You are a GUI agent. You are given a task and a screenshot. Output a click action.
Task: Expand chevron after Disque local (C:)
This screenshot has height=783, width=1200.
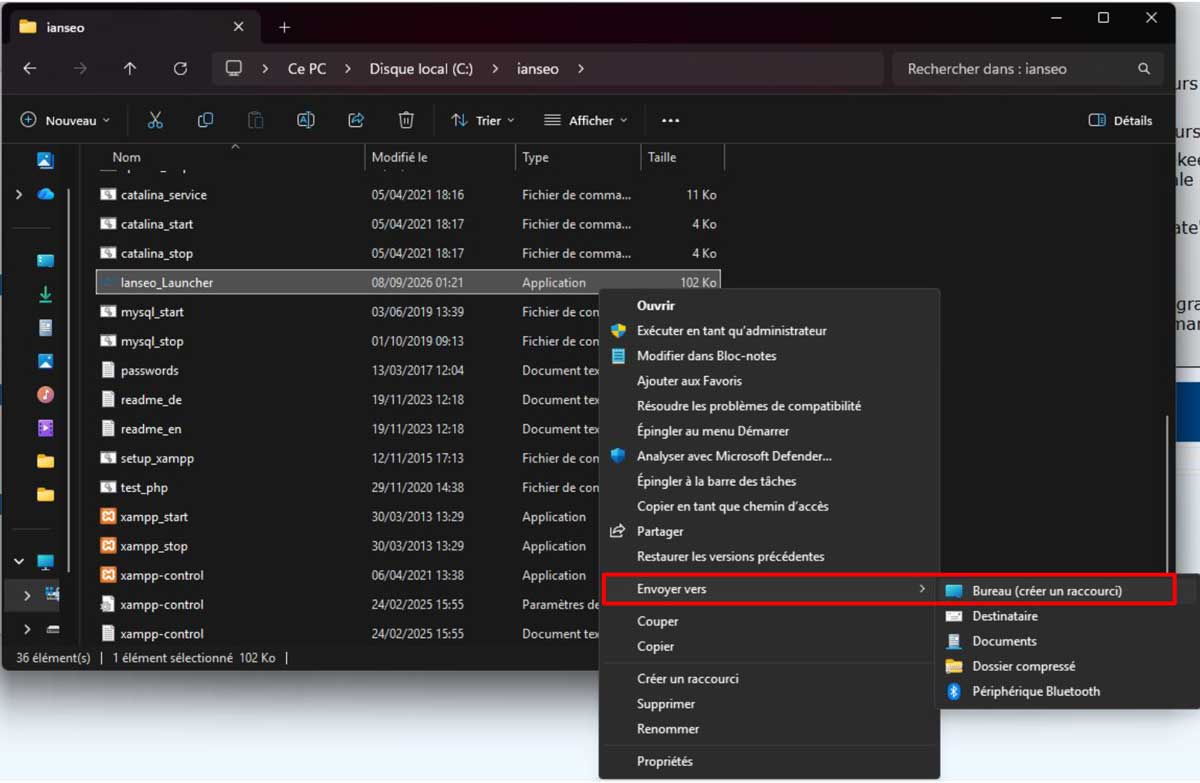[495, 69]
